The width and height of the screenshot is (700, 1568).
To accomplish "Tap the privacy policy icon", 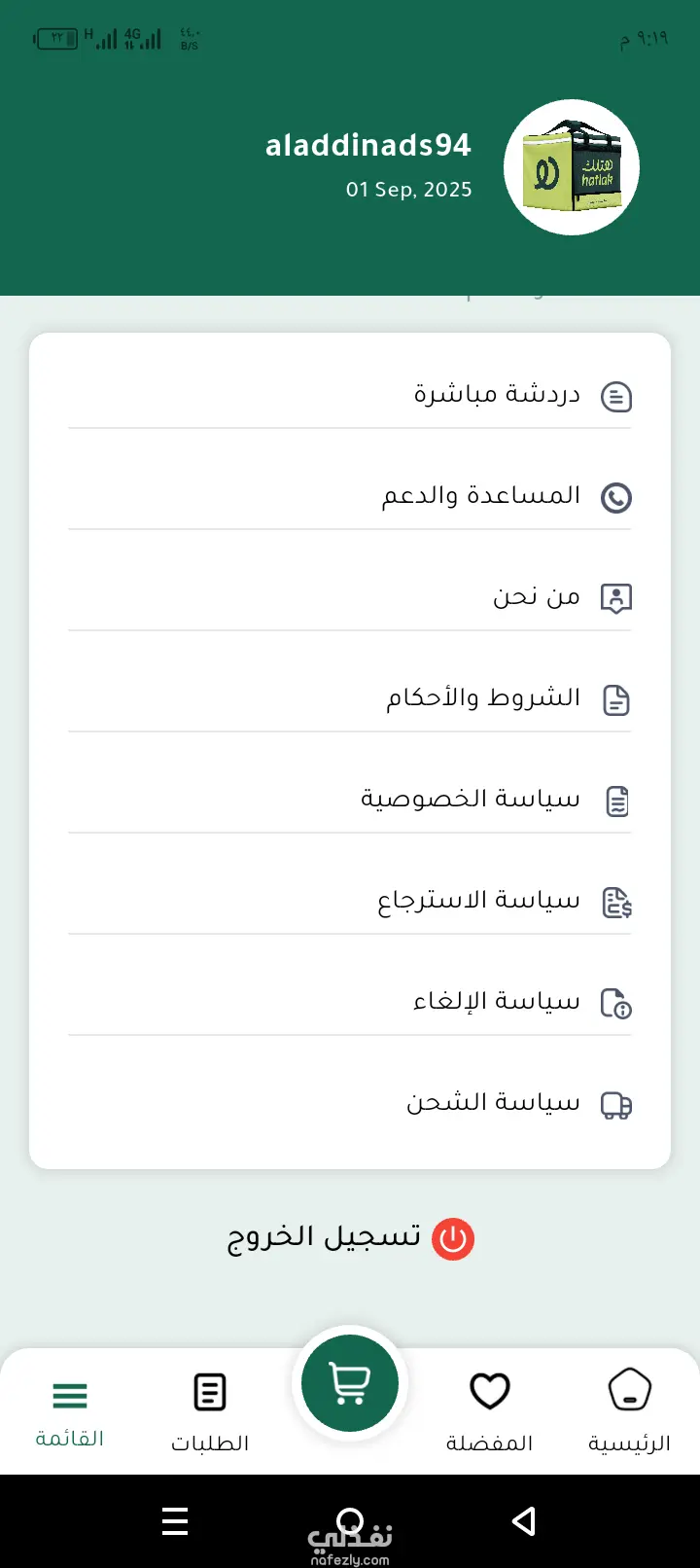I will [x=617, y=802].
